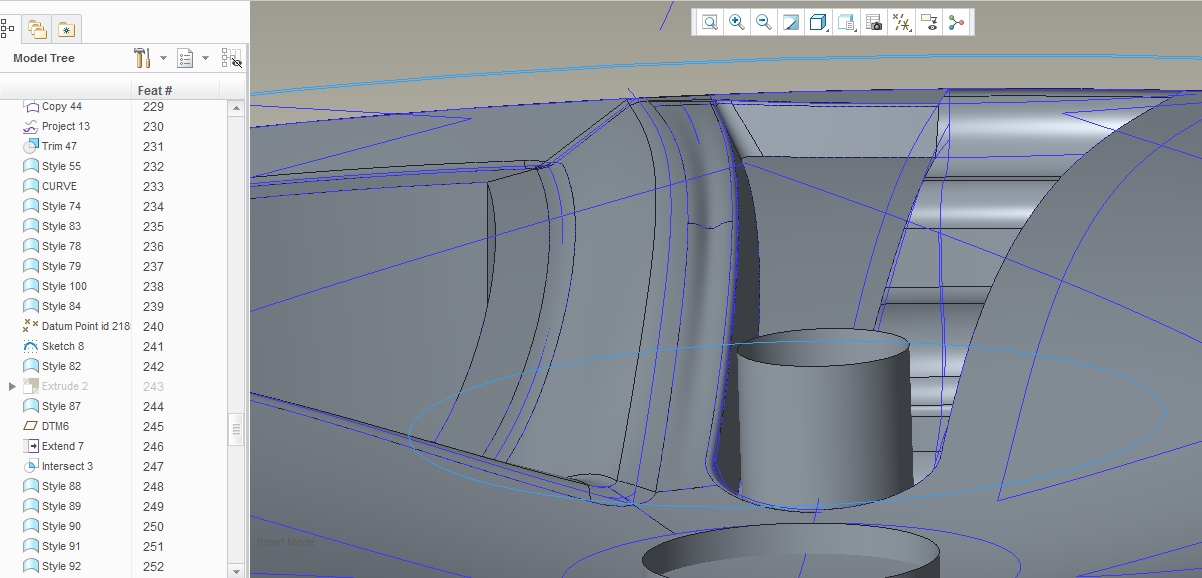This screenshot has height=578, width=1202.
Task: Select the DTM6 datum plane
Action: pyautogui.click(x=55, y=426)
